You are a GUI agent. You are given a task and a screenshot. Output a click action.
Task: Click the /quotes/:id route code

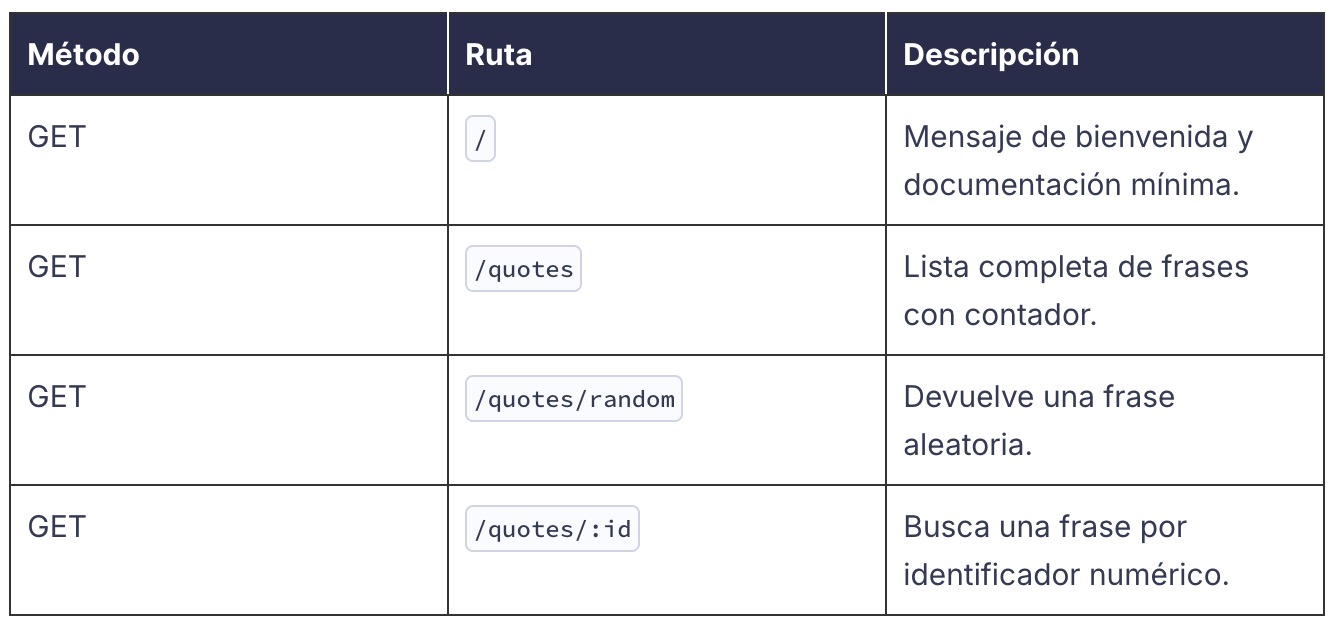coord(552,529)
